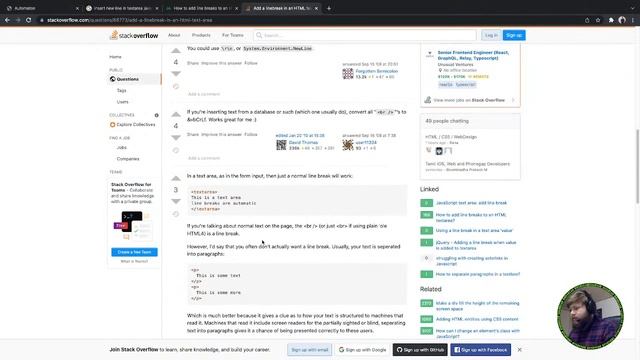Image resolution: width=640 pixels, height=360 pixels.
Task: Click View more jobs on Stack Overflow
Action: coord(469,100)
